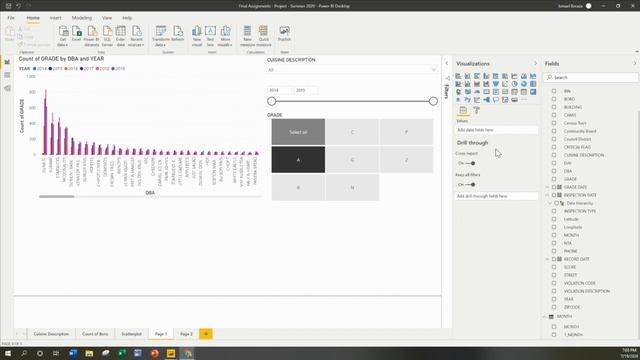
Task: Open the File menu
Action: coord(11,18)
